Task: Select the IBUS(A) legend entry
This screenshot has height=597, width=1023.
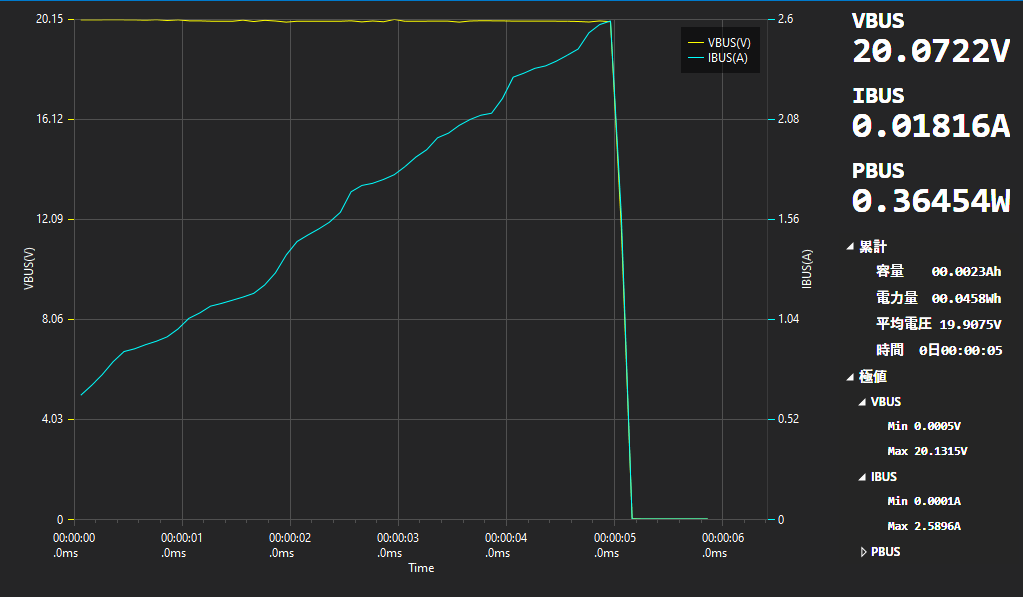Action: (x=726, y=58)
